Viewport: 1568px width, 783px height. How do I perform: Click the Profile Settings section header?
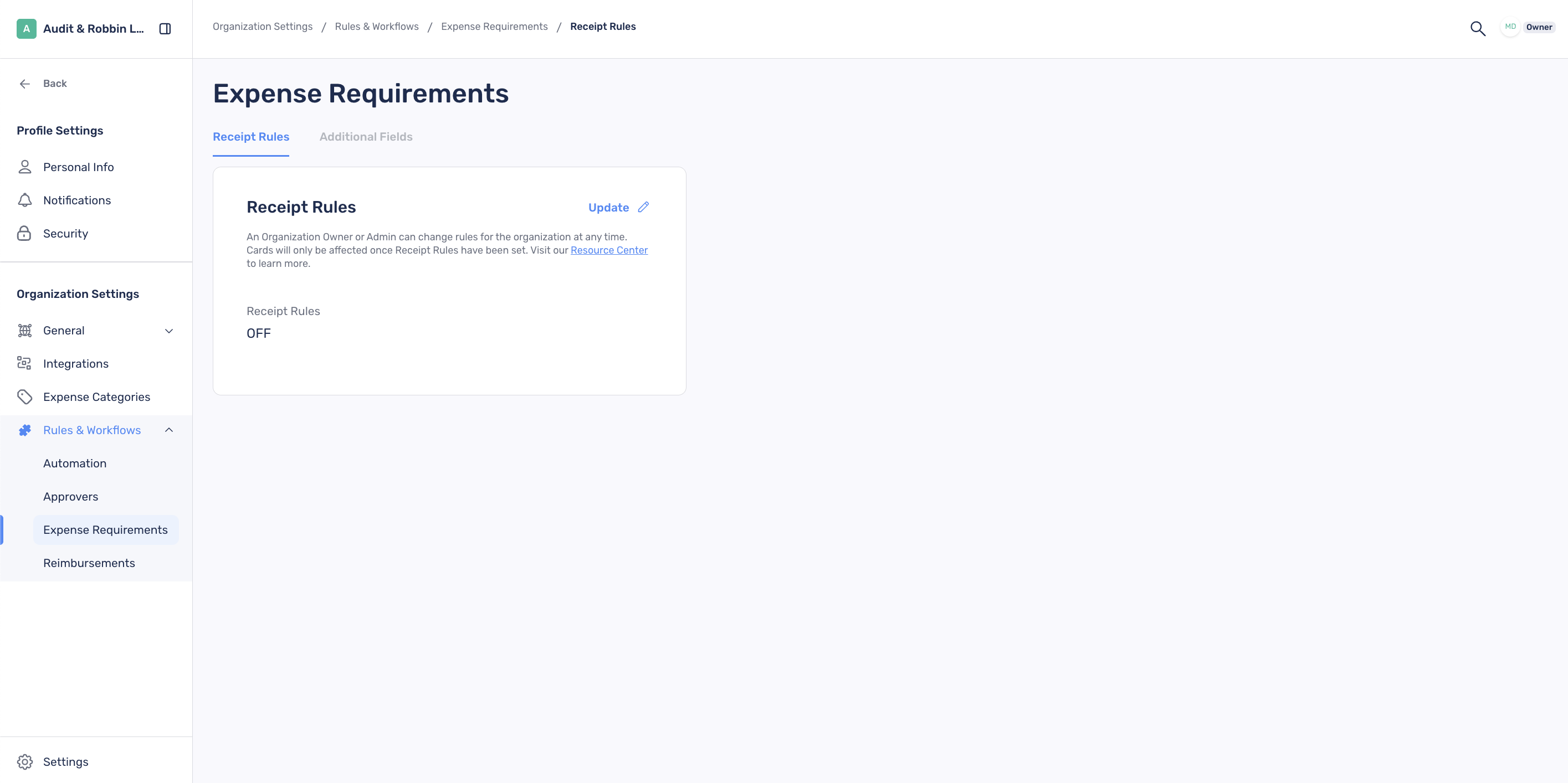pyautogui.click(x=60, y=131)
